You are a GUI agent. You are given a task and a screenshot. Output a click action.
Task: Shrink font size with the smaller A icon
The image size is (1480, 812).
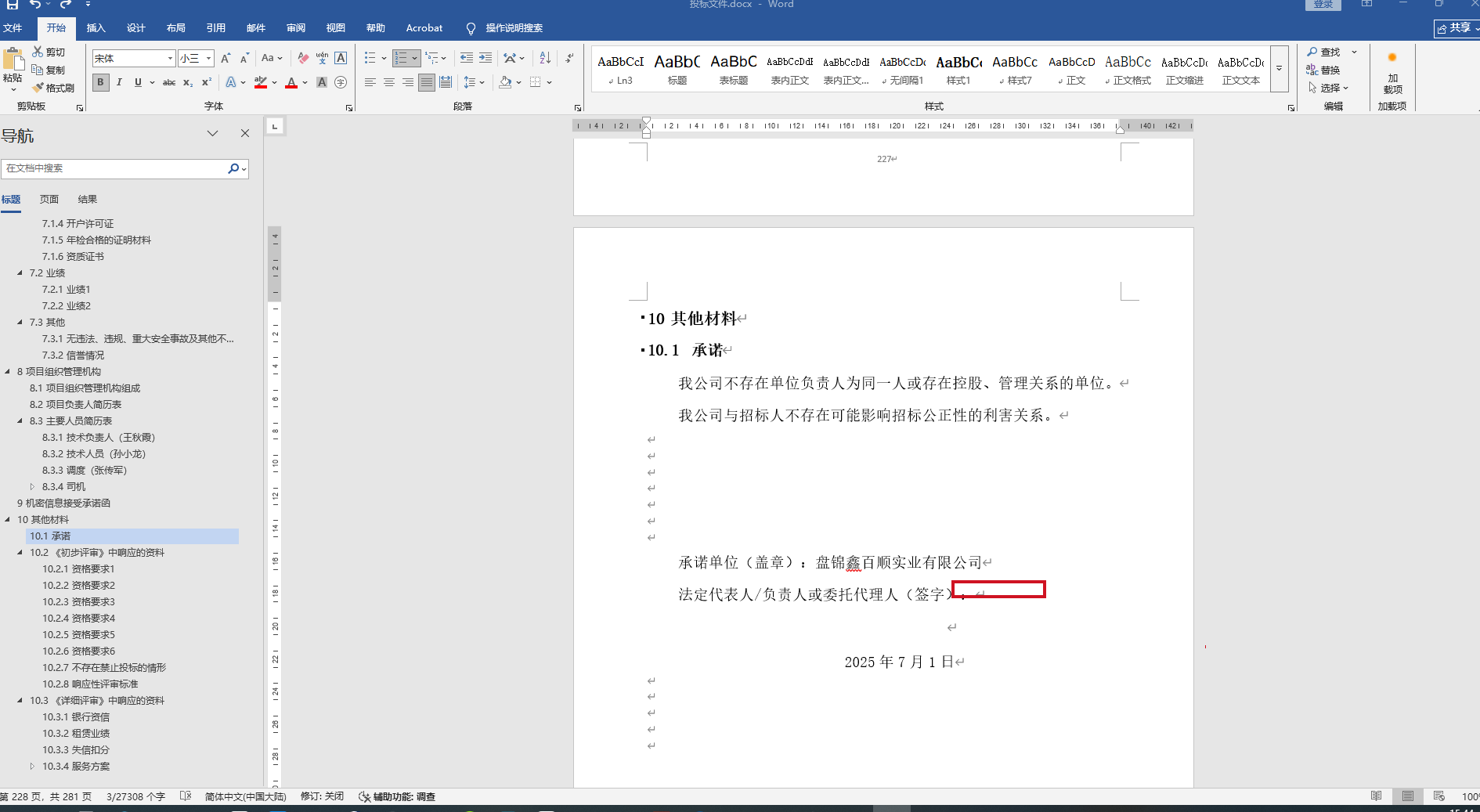(244, 58)
